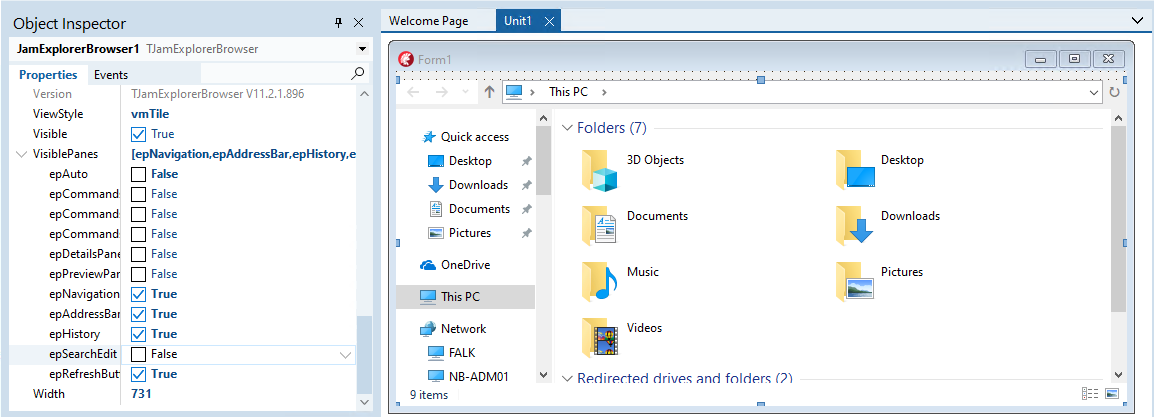Close the Unit1 tab
This screenshot has width=1154, height=417.
click(x=549, y=21)
